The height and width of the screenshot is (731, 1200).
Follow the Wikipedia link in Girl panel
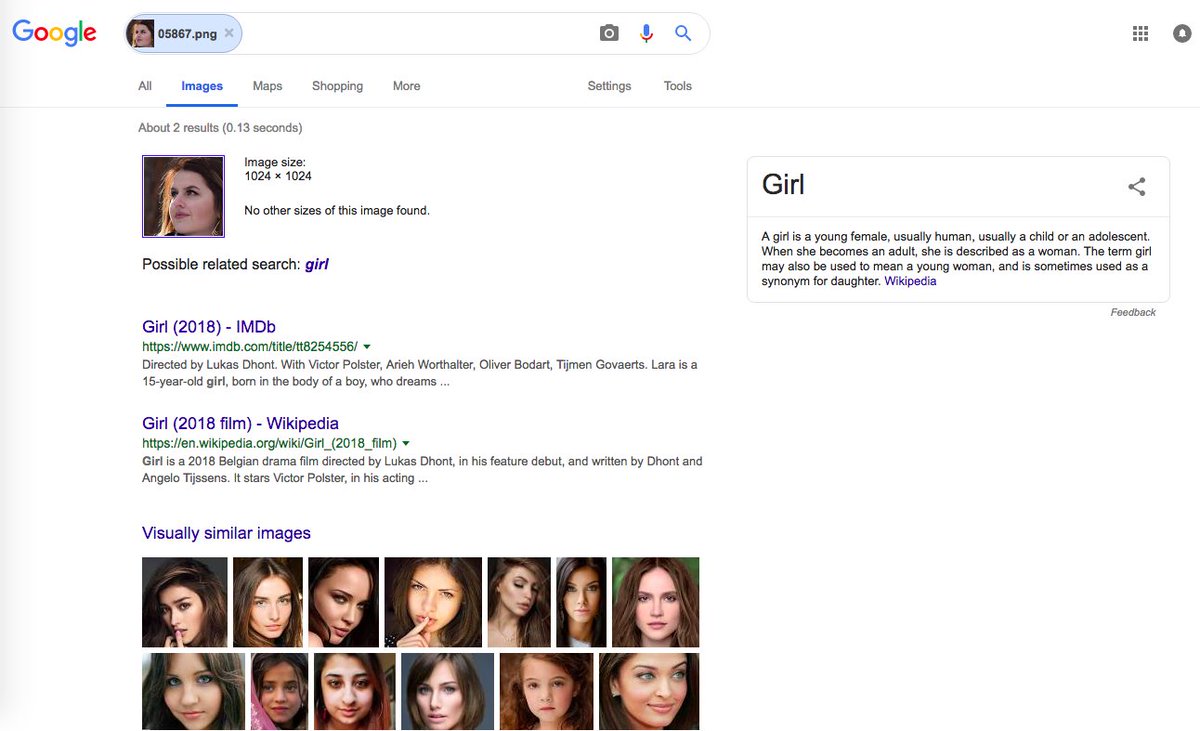pos(910,281)
